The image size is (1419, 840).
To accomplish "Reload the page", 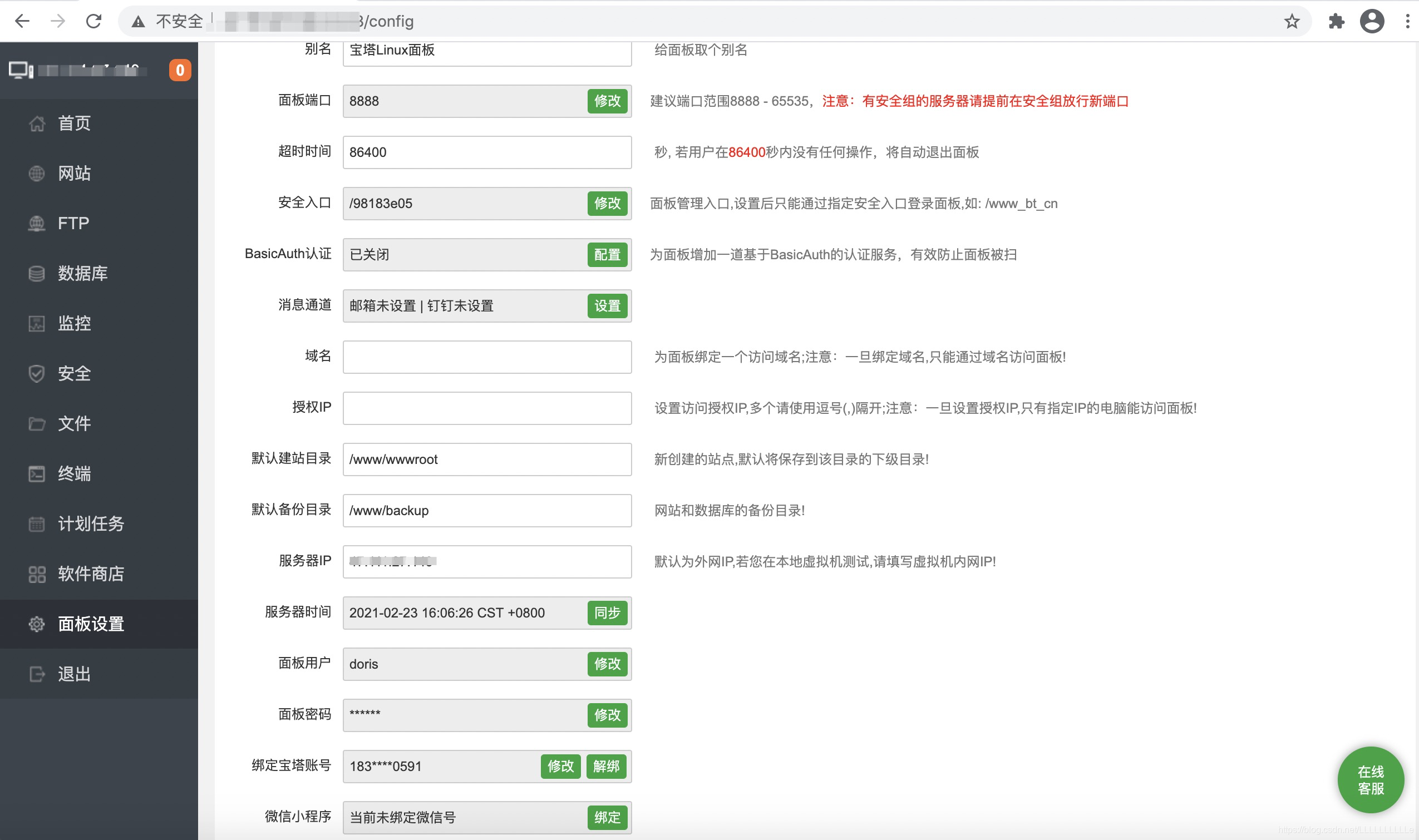I will (93, 22).
